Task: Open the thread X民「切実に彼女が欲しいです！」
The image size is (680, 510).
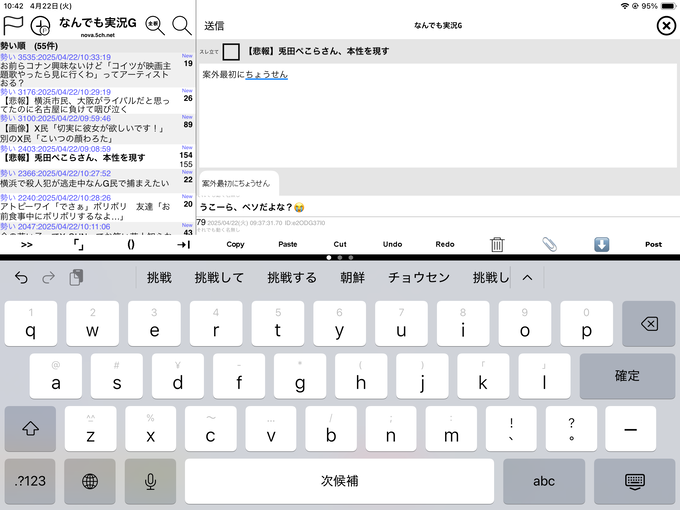Action: [97, 129]
